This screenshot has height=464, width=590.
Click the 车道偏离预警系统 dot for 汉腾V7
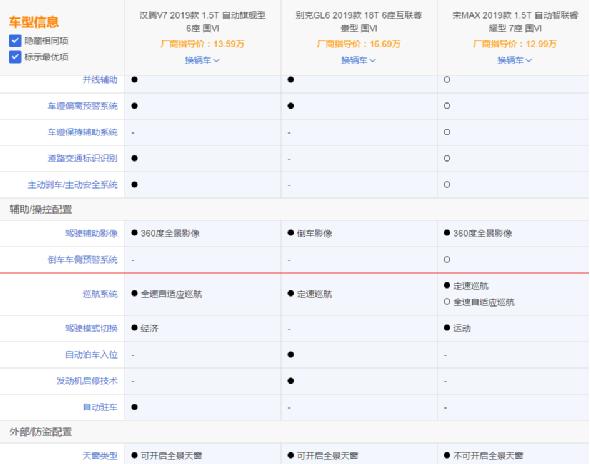[x=134, y=106]
